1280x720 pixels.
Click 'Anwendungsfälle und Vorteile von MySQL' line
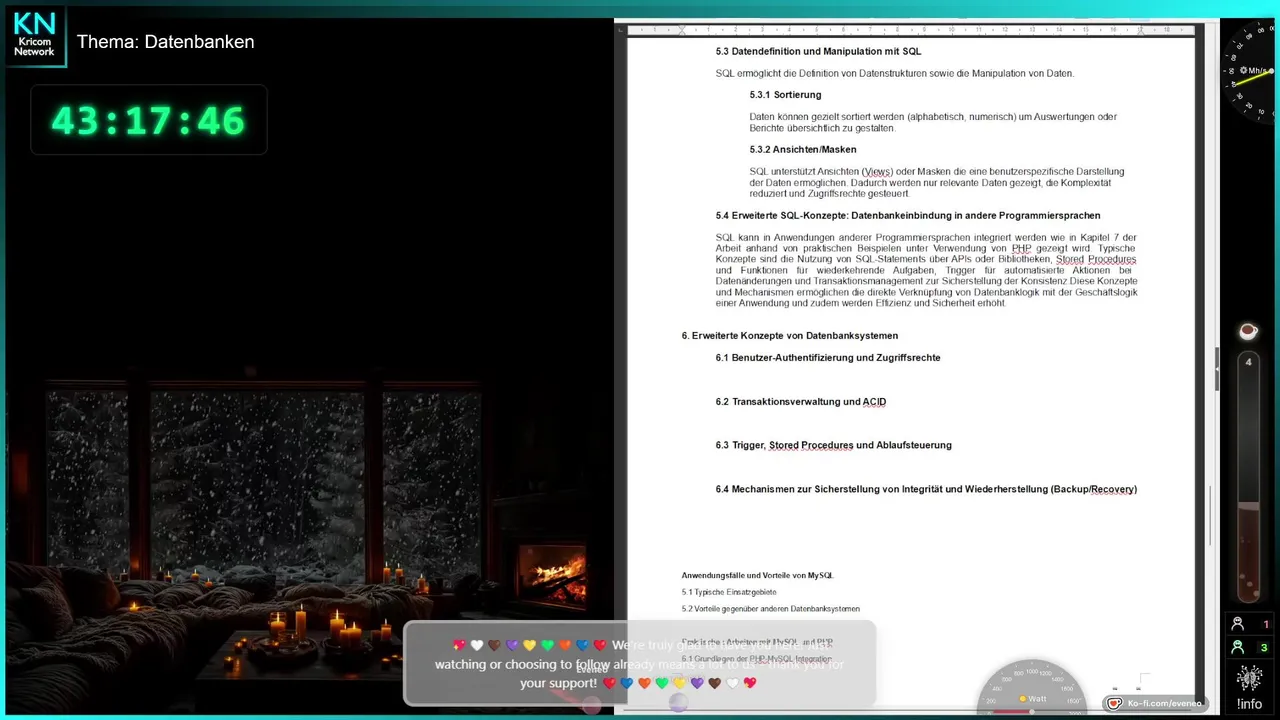[757, 576]
